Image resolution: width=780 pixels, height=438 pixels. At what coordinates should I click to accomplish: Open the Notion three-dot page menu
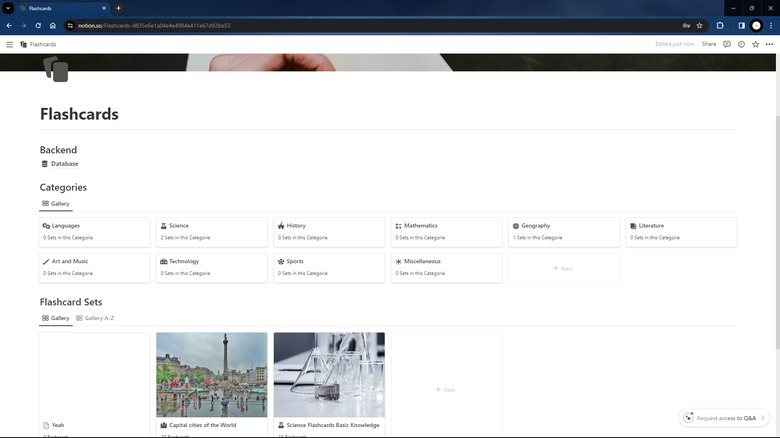(x=770, y=44)
